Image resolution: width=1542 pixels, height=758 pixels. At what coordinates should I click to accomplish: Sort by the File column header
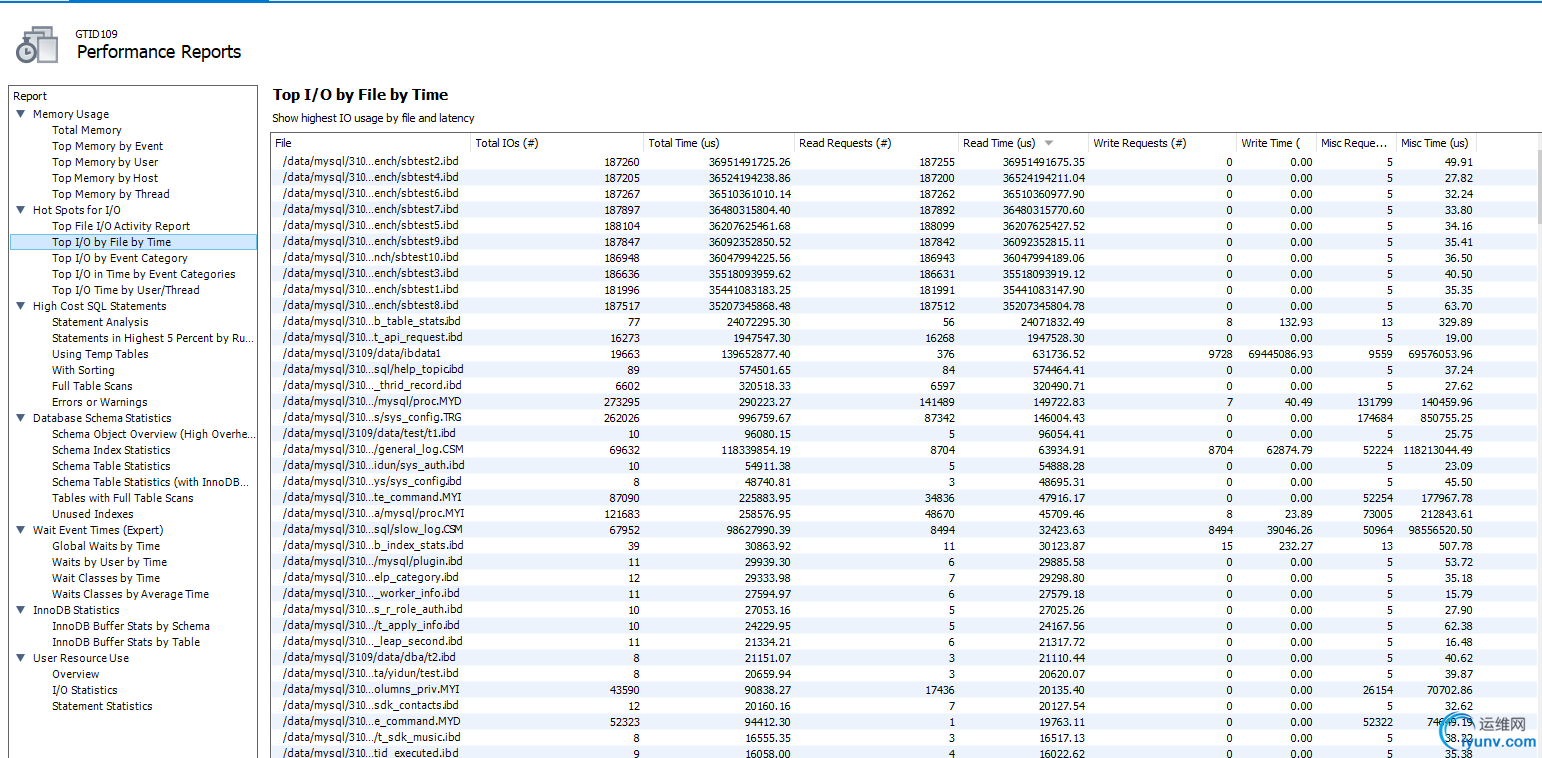click(x=371, y=143)
